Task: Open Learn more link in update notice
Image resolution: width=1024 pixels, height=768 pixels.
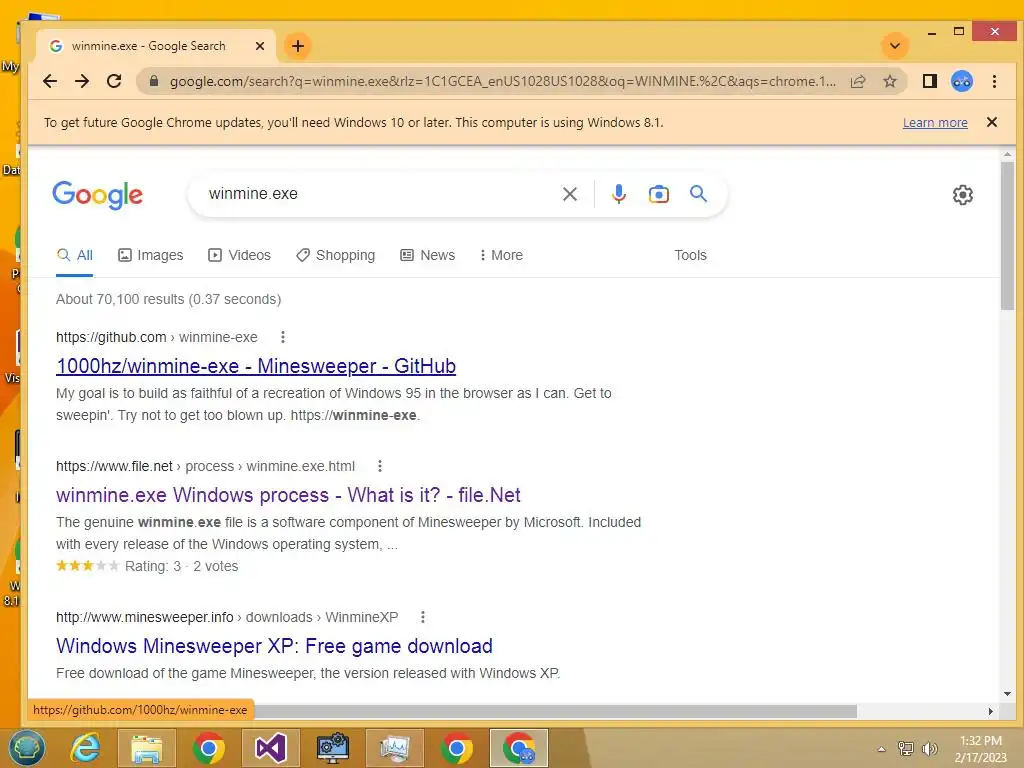Action: click(x=935, y=123)
